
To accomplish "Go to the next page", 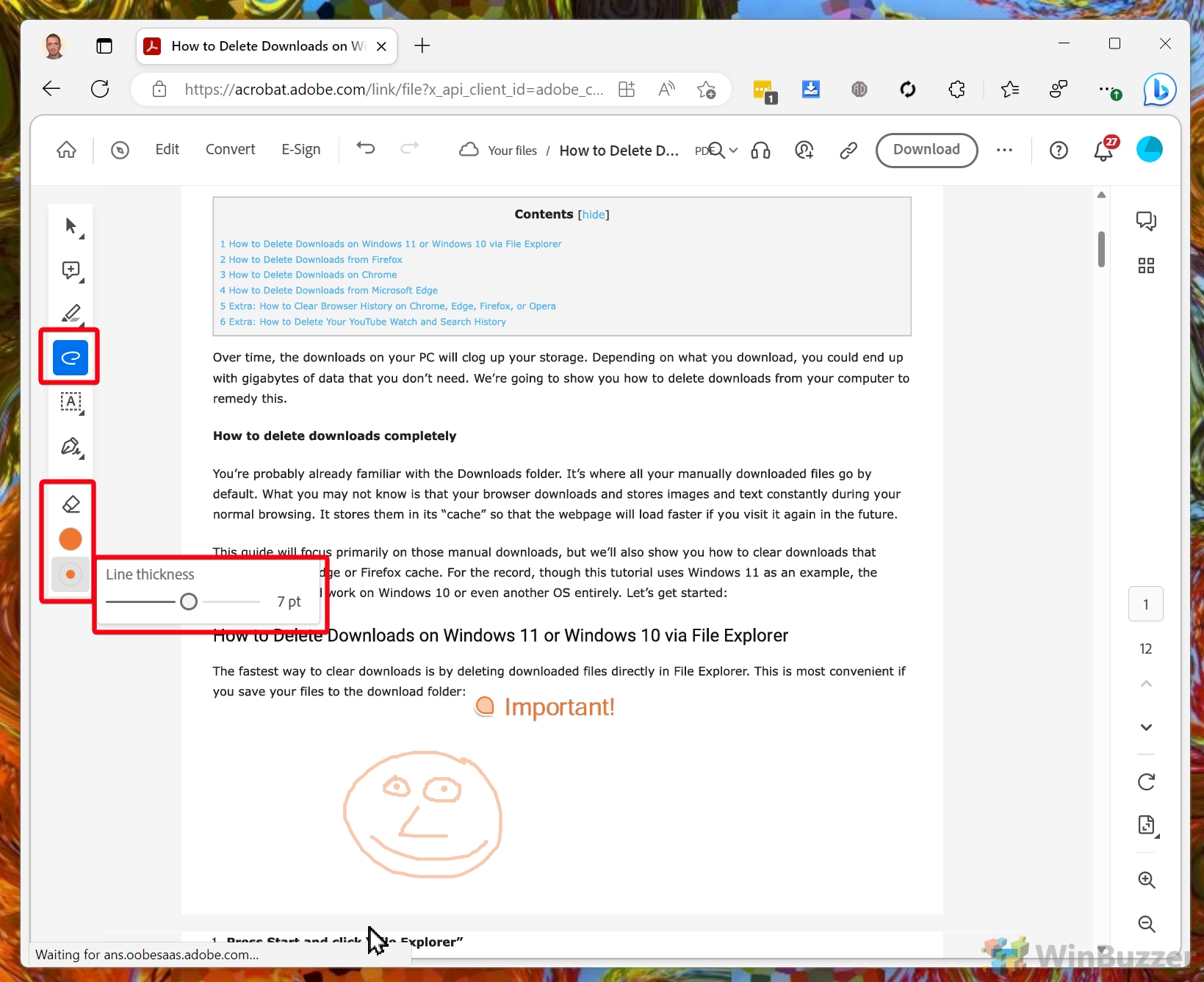I will pos(1146,727).
